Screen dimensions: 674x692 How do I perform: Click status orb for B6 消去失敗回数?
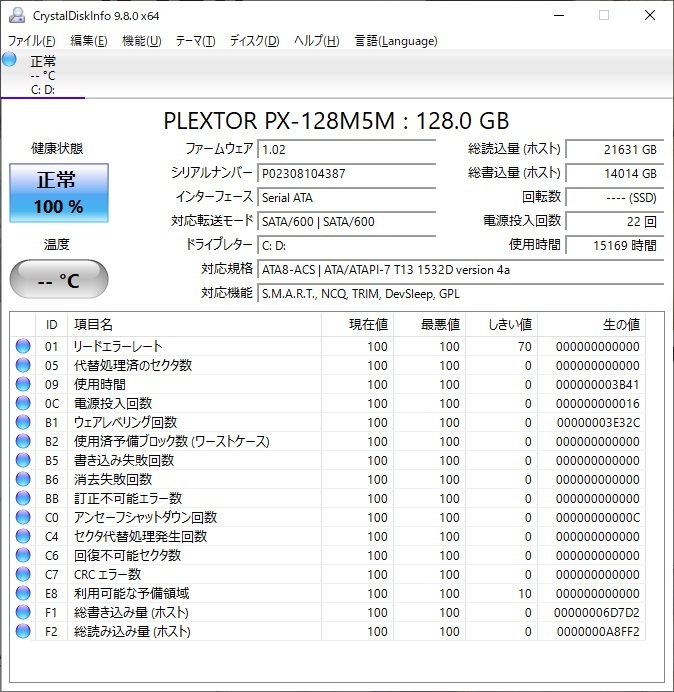click(23, 479)
